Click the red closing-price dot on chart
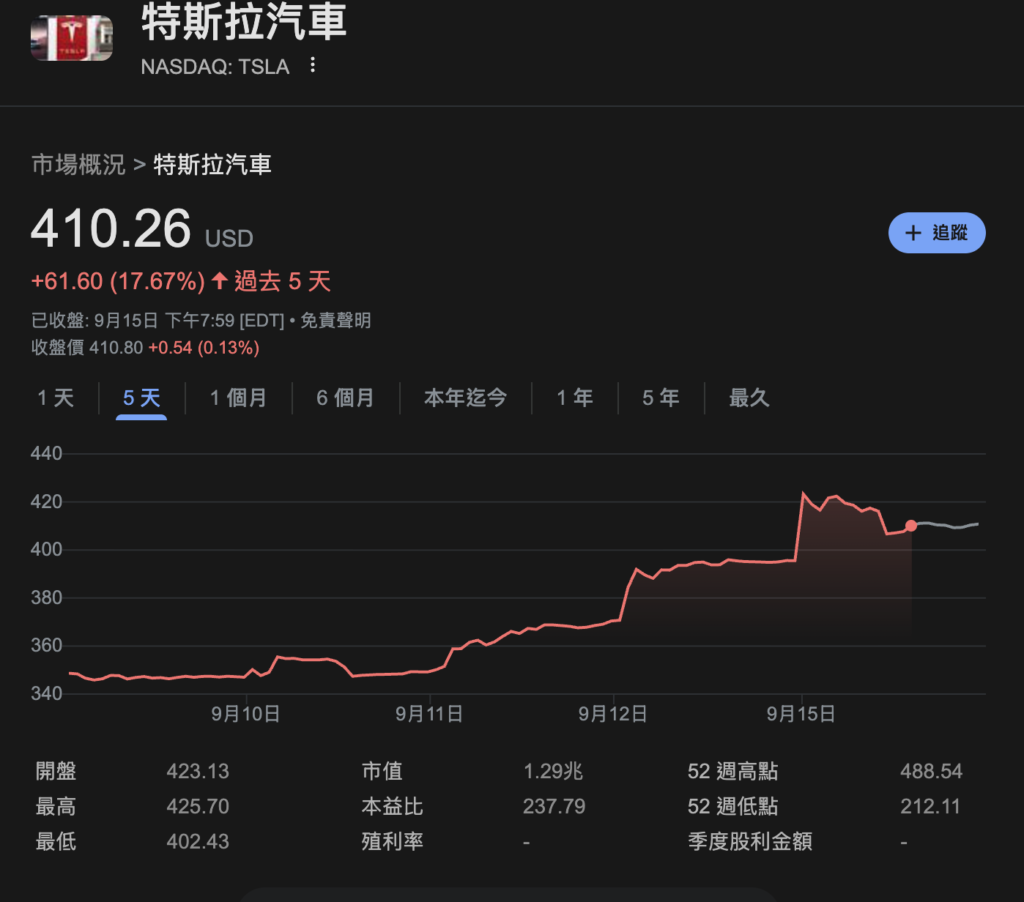 pos(911,525)
